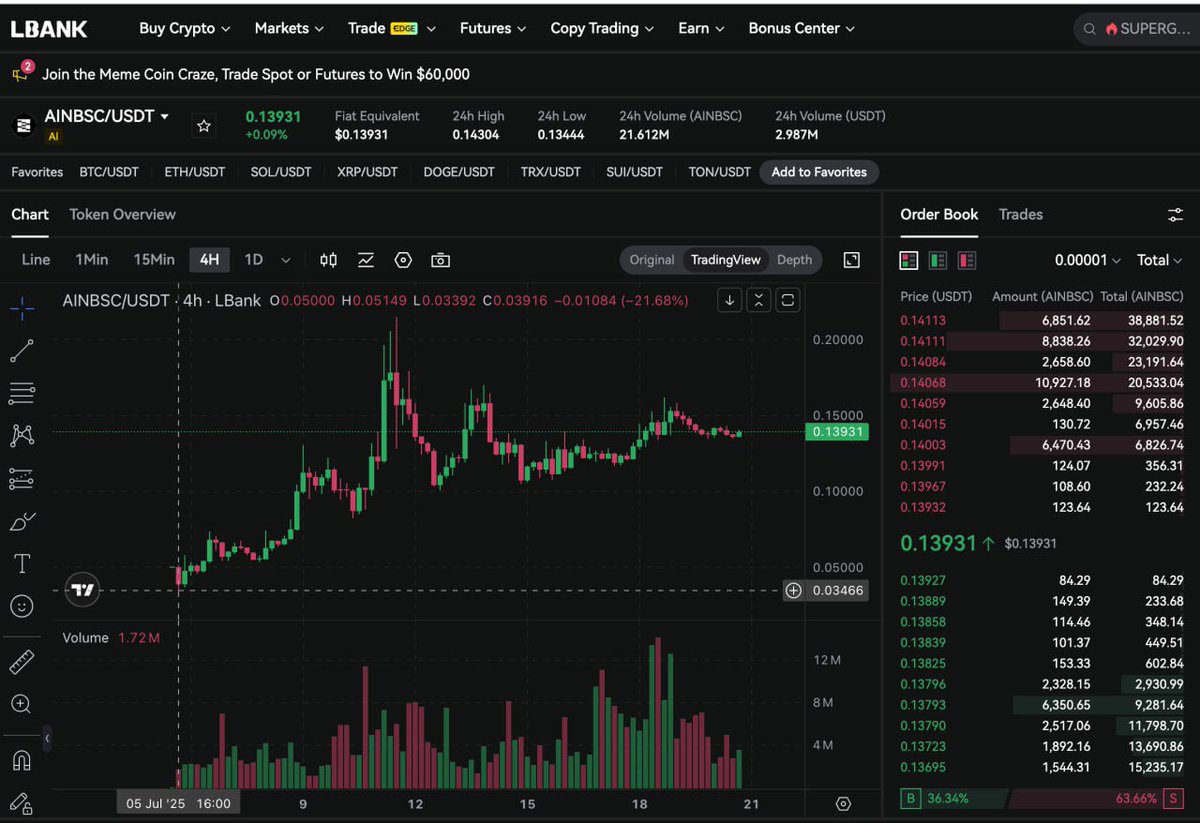Click the search magnifier icon
The height and width of the screenshot is (823, 1200).
1090,29
